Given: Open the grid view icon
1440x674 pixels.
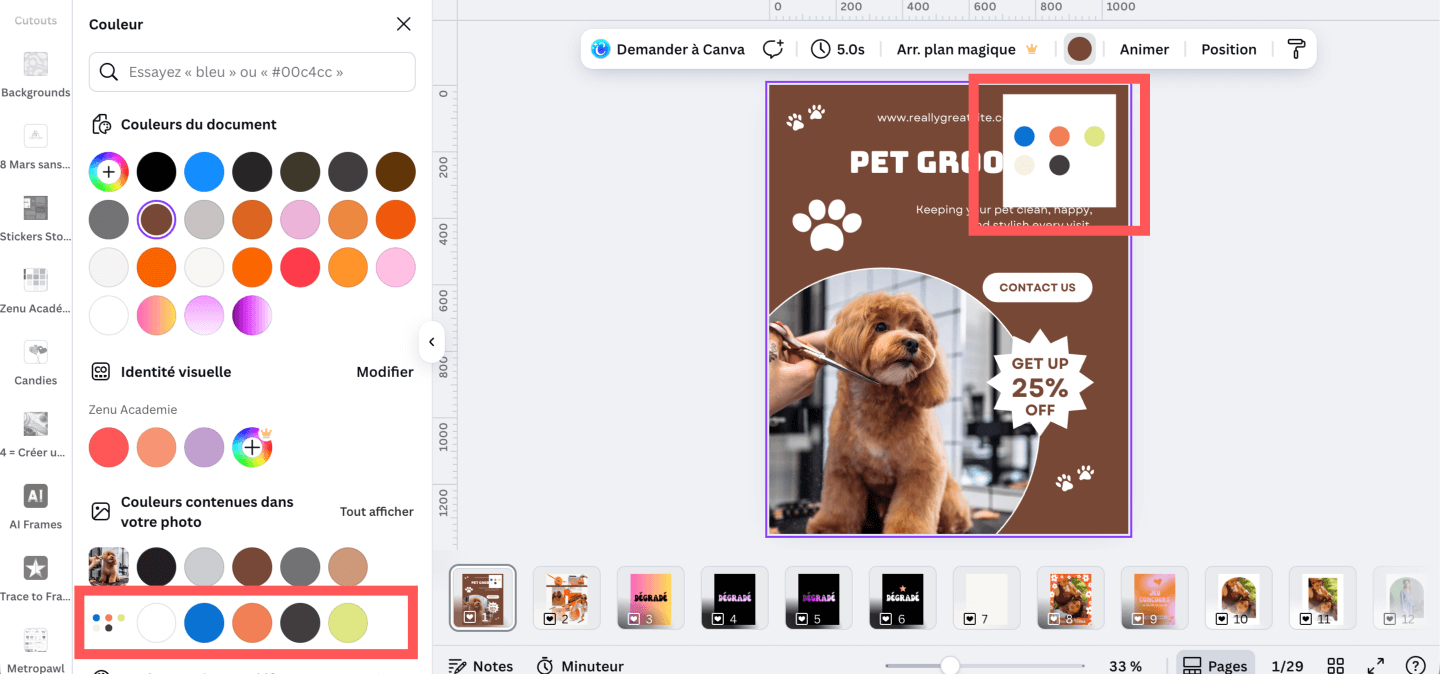Looking at the screenshot, I should (x=1335, y=666).
